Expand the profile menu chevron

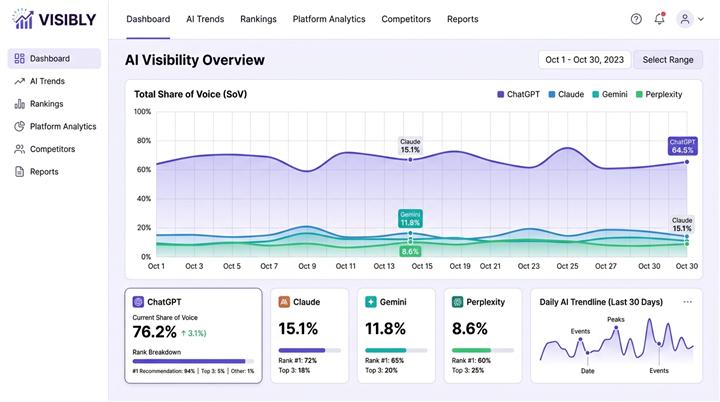tap(701, 19)
